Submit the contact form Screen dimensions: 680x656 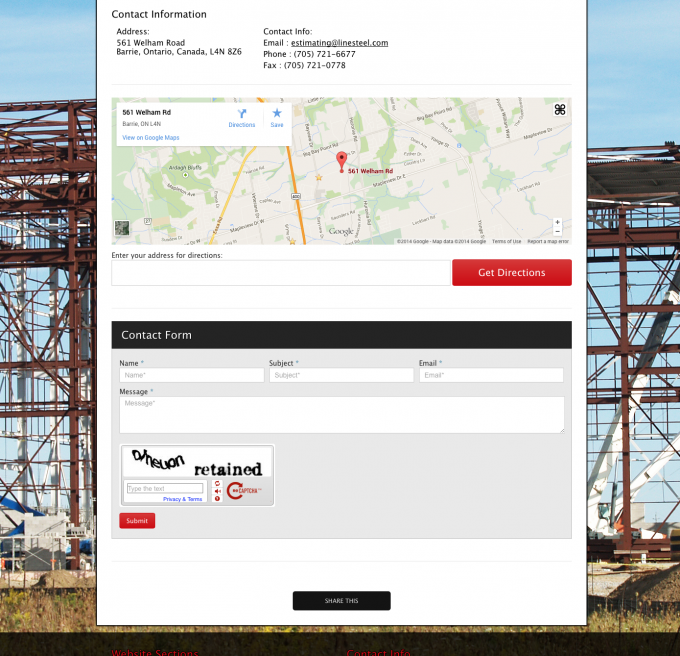(x=137, y=520)
